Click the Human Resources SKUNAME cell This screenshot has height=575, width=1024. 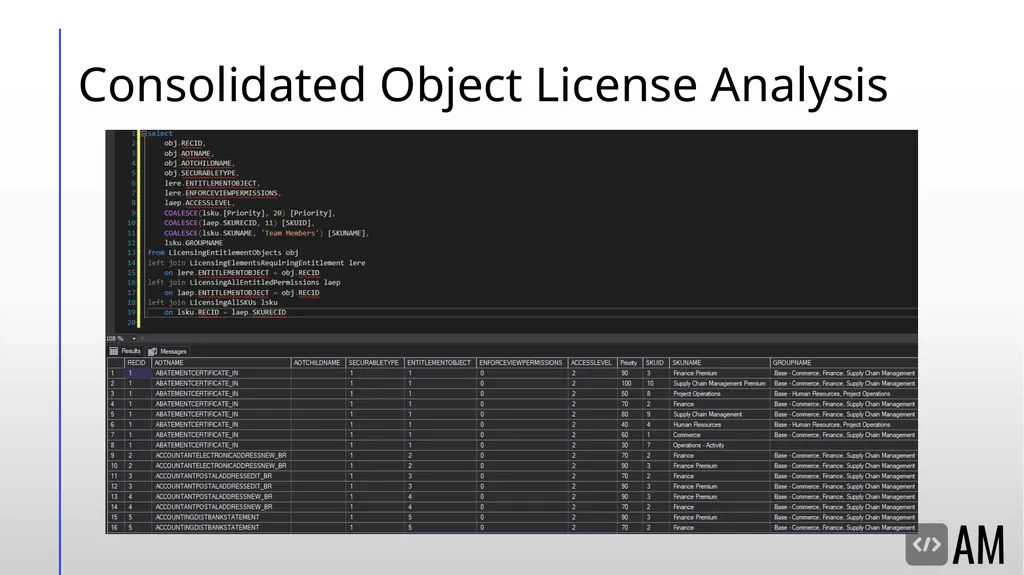click(719, 425)
